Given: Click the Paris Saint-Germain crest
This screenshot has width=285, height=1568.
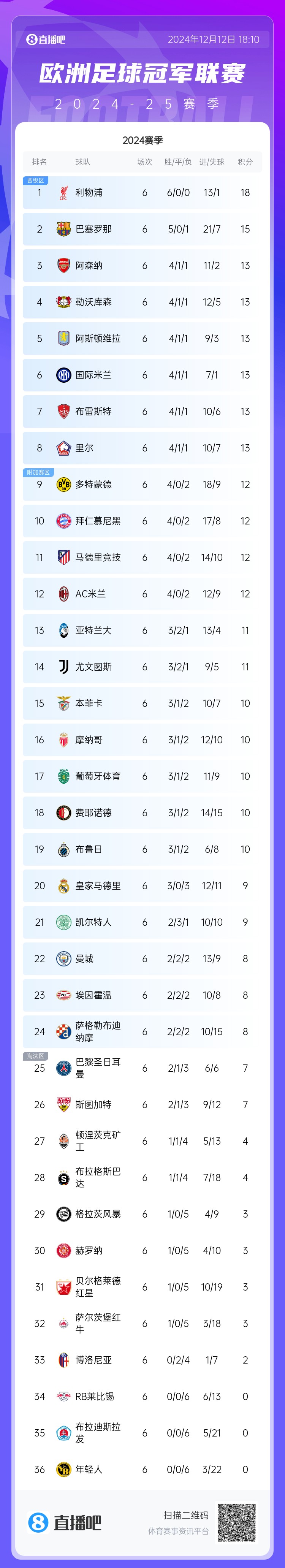Looking at the screenshot, I should tap(63, 1068).
